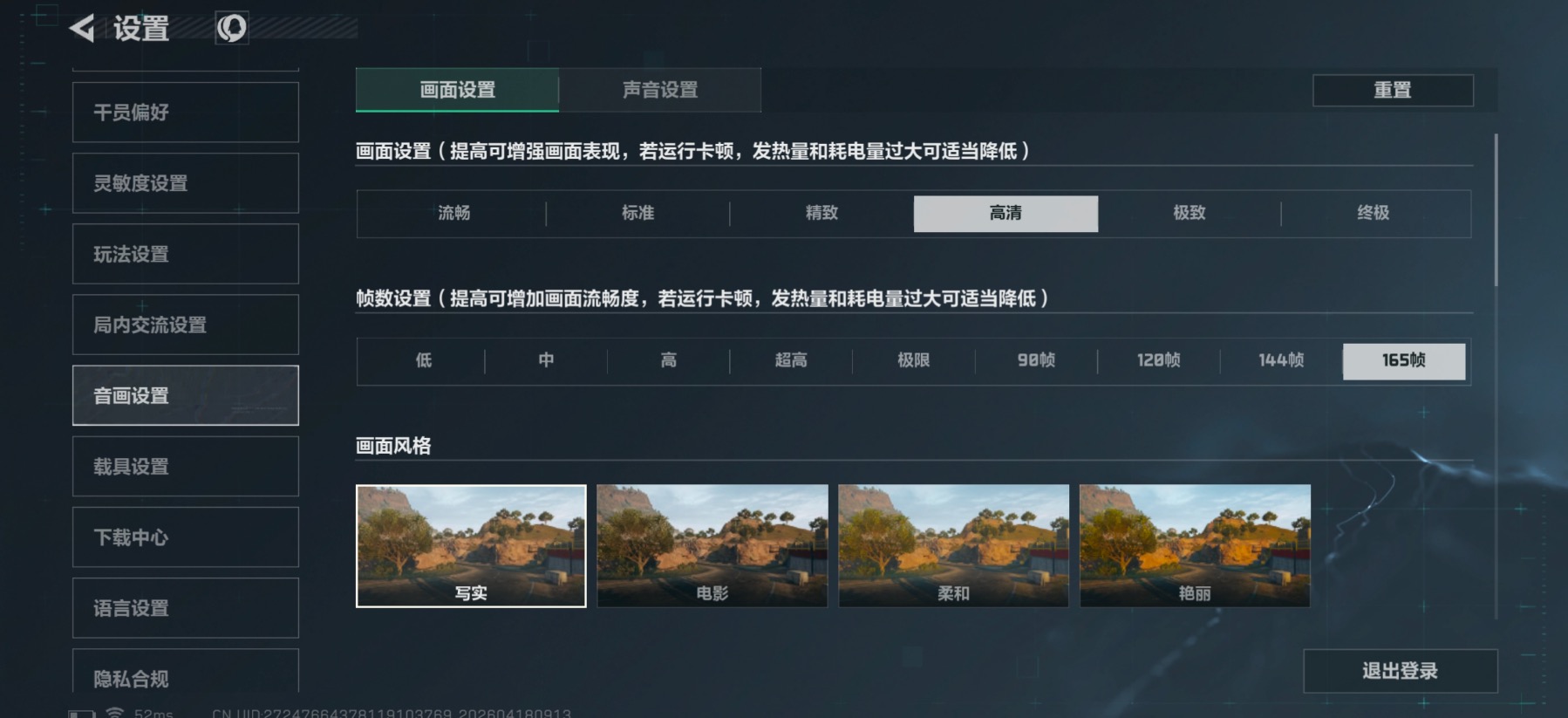Click the Wi-Fi signal icon at bottom left
The height and width of the screenshot is (718, 1568).
point(114,712)
